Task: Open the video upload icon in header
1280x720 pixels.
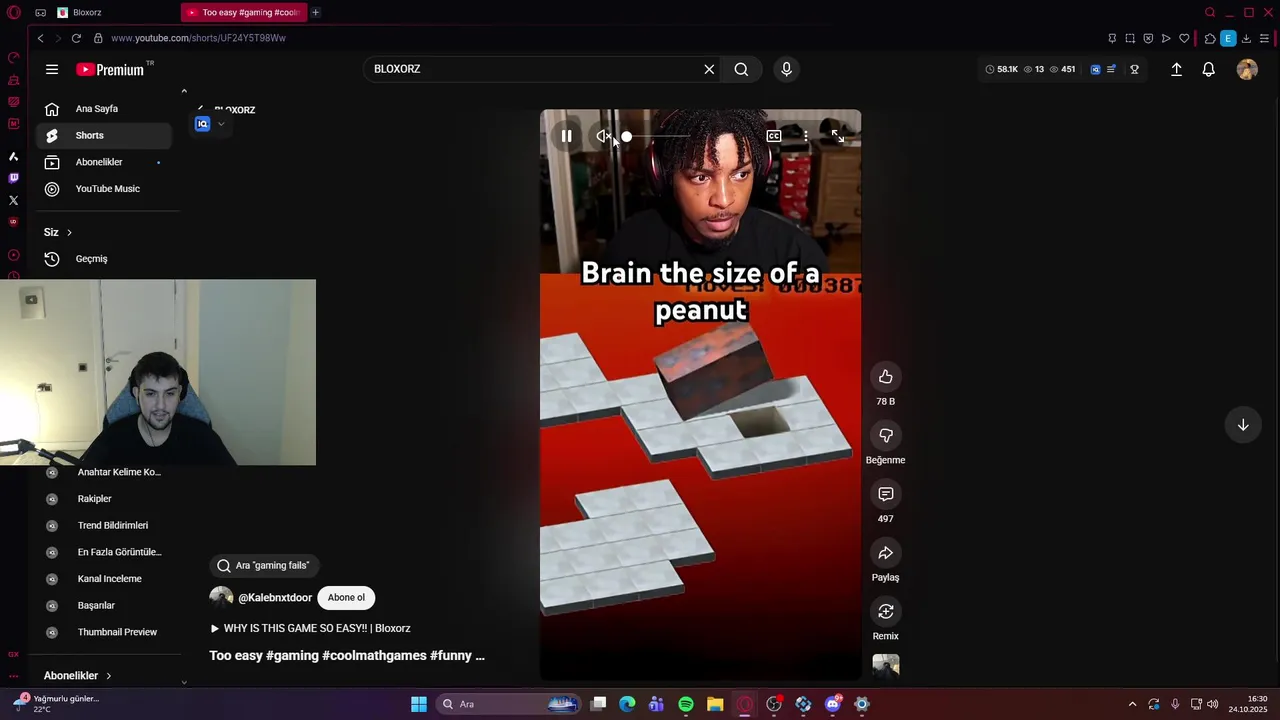Action: (x=1176, y=69)
